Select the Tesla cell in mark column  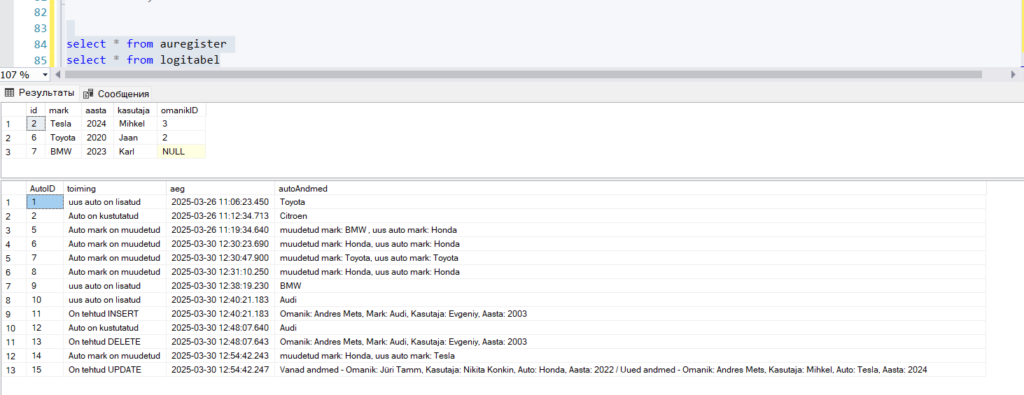[x=63, y=123]
